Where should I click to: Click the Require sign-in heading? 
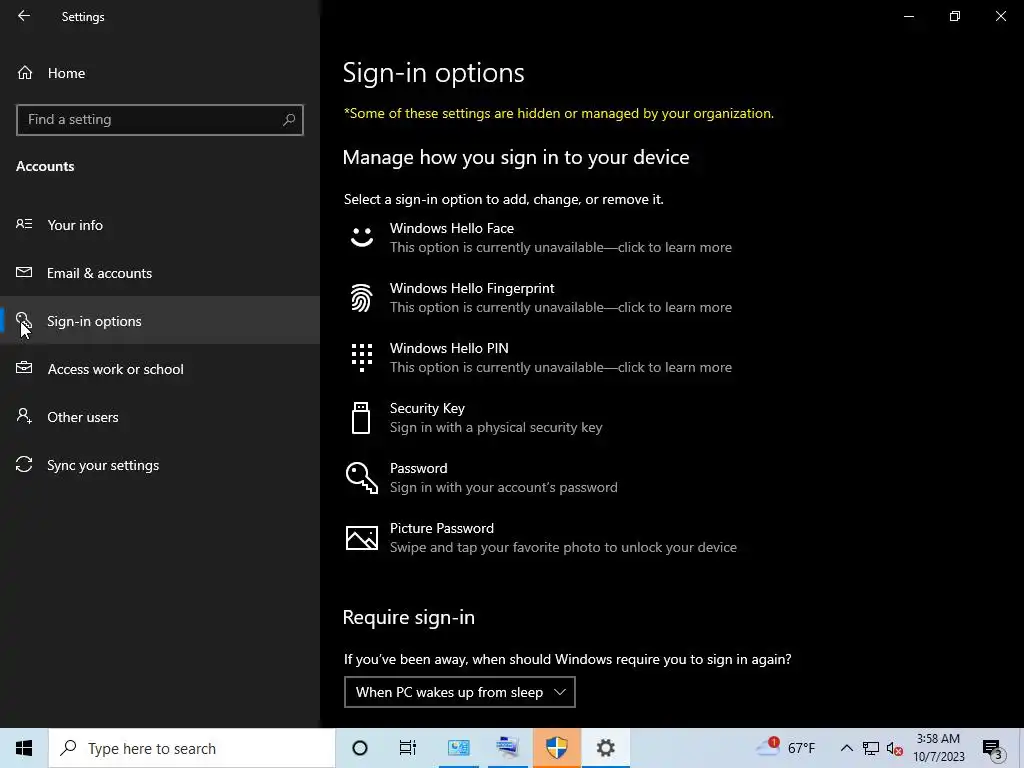point(409,617)
